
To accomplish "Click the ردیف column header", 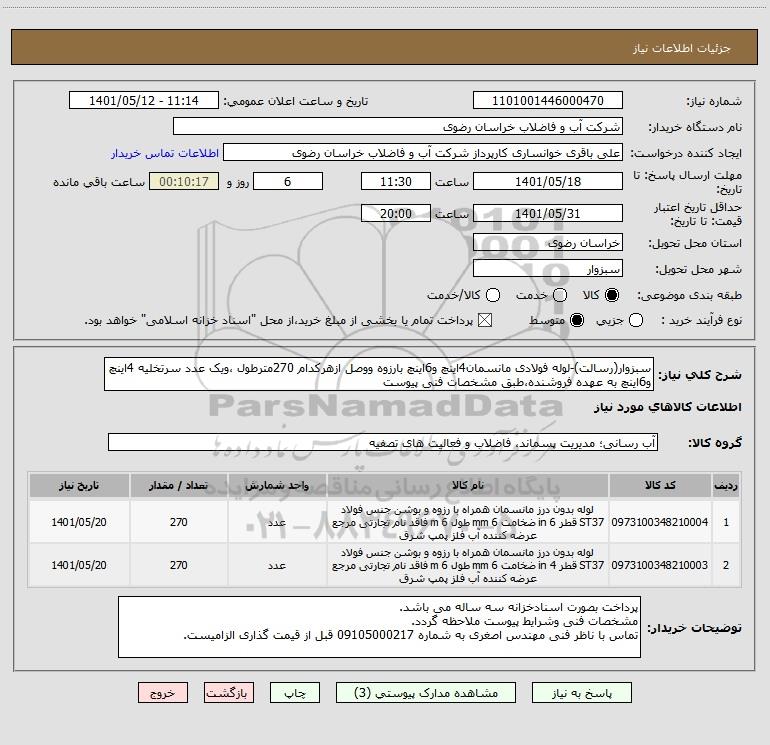I will [x=726, y=485].
